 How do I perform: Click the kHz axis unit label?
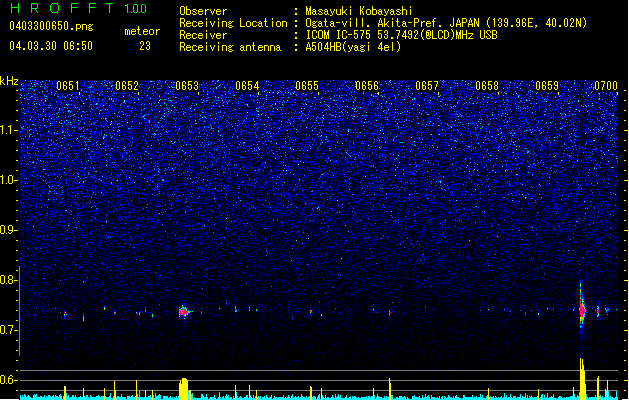[x=9, y=81]
